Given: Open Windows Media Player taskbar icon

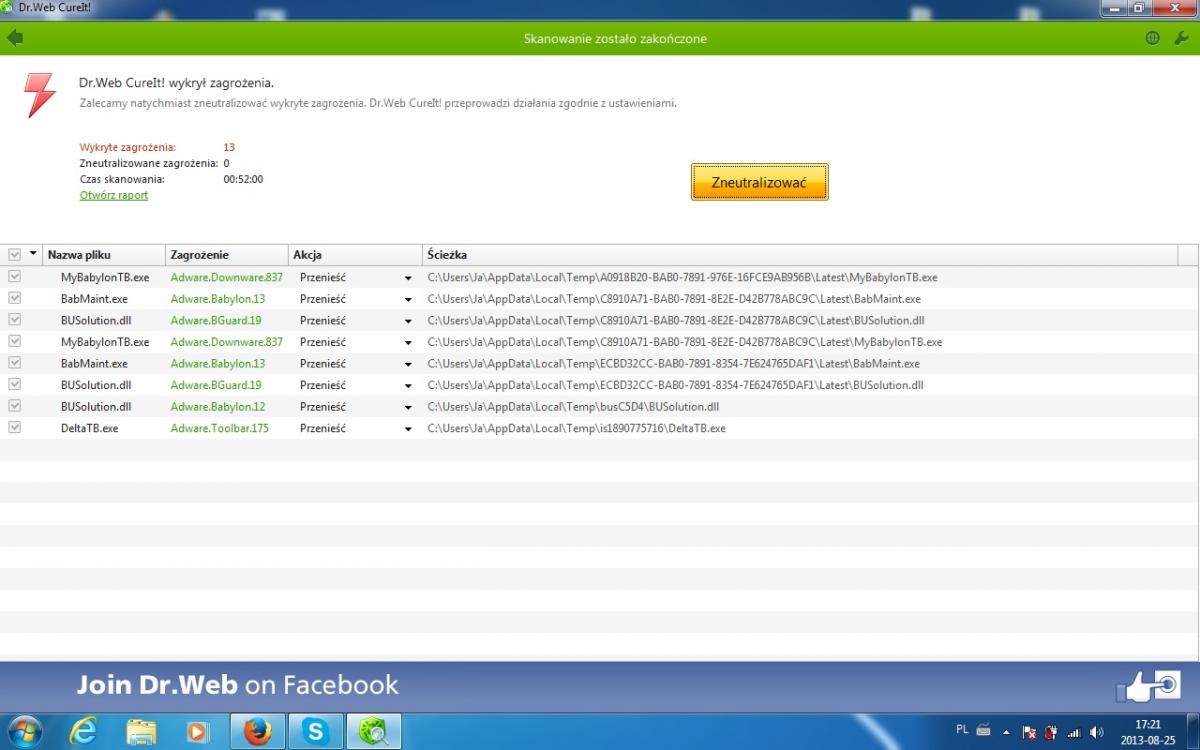Looking at the screenshot, I should 197,732.
